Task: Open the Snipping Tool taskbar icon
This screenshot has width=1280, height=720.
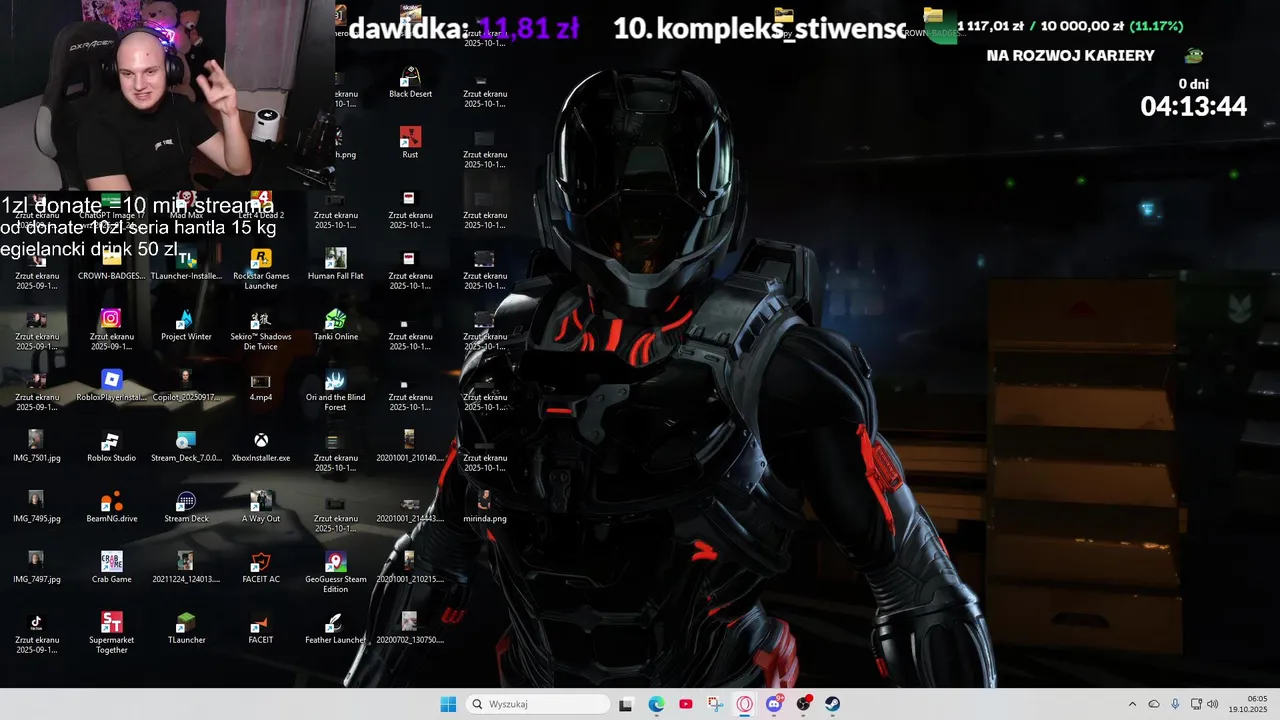Action: click(715, 704)
